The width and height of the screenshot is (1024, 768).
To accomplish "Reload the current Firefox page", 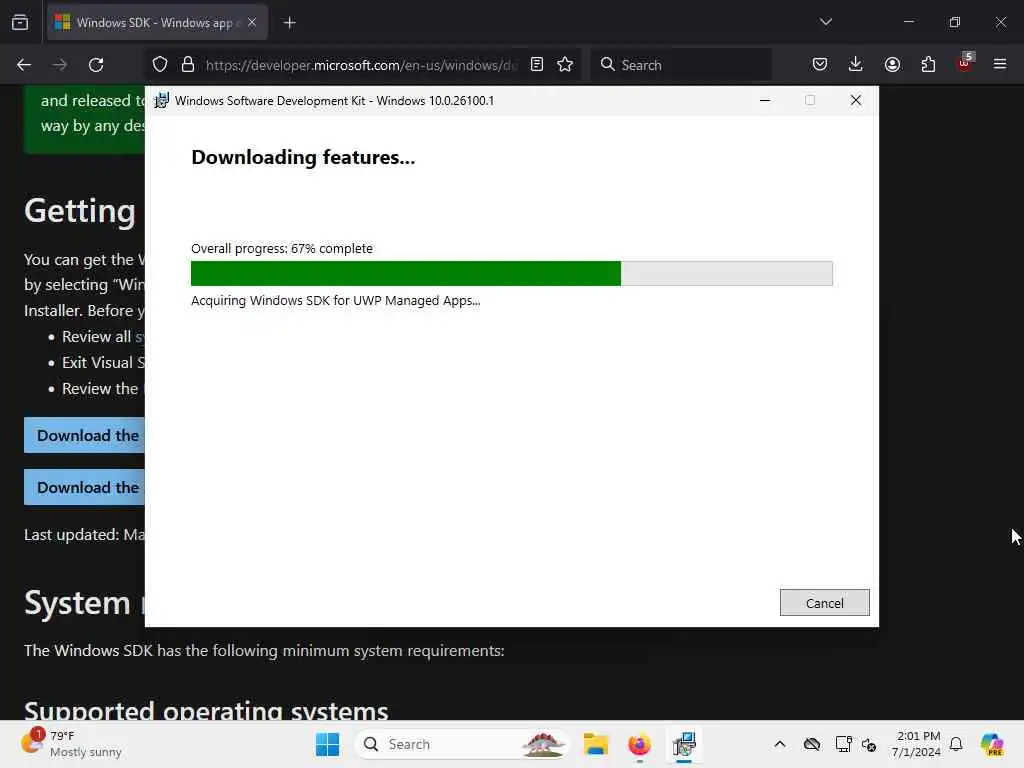I will 96,65.
